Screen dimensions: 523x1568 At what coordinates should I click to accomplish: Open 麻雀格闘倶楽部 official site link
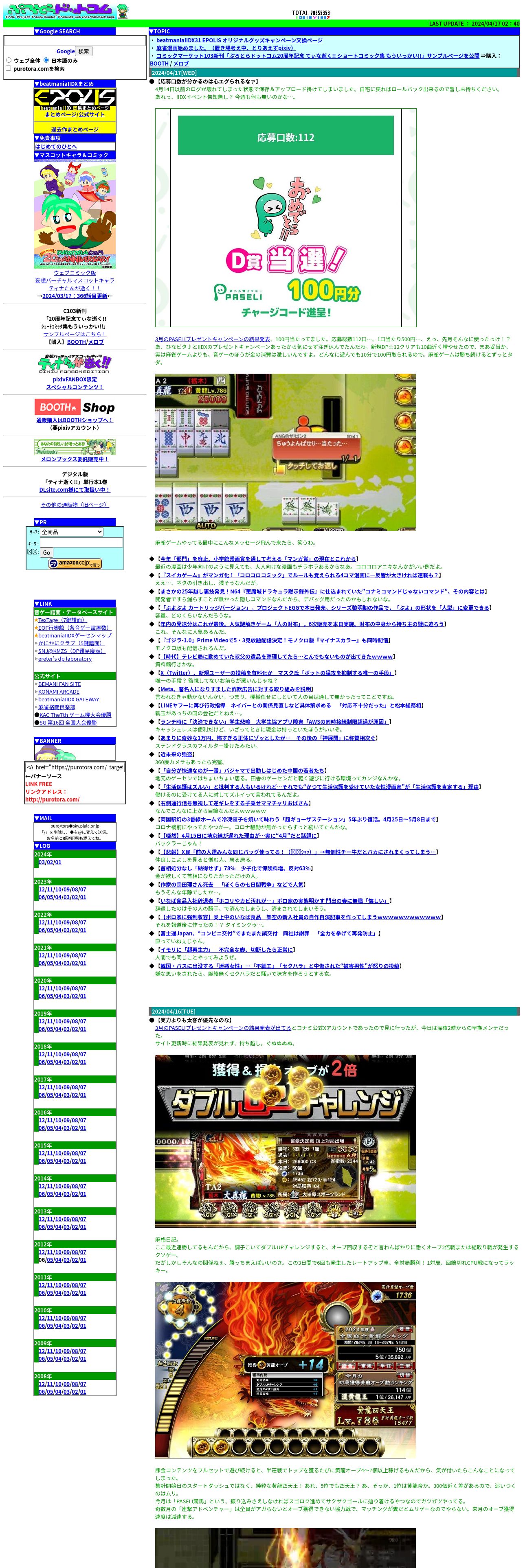pyautogui.click(x=57, y=707)
